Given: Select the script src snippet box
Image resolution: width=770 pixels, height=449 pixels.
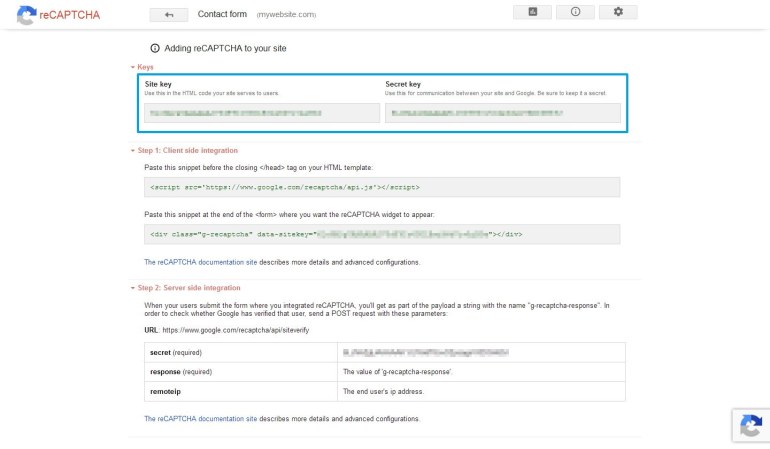Looking at the screenshot, I should pos(382,187).
